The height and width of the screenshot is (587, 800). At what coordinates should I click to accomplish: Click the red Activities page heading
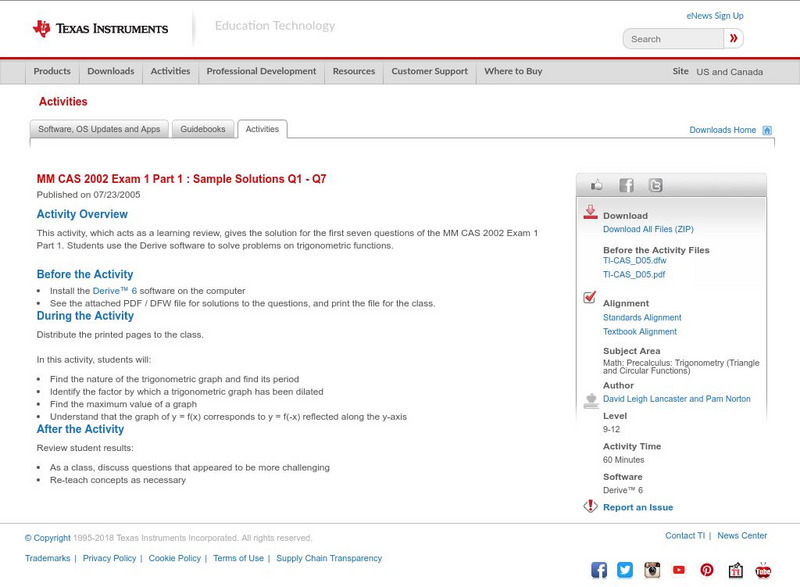pos(63,101)
